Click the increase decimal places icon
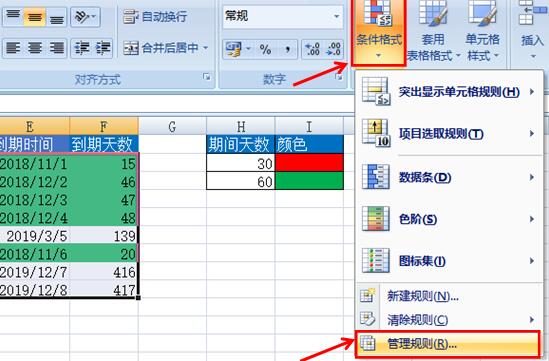Viewport: 549px width, 361px height. (x=312, y=49)
